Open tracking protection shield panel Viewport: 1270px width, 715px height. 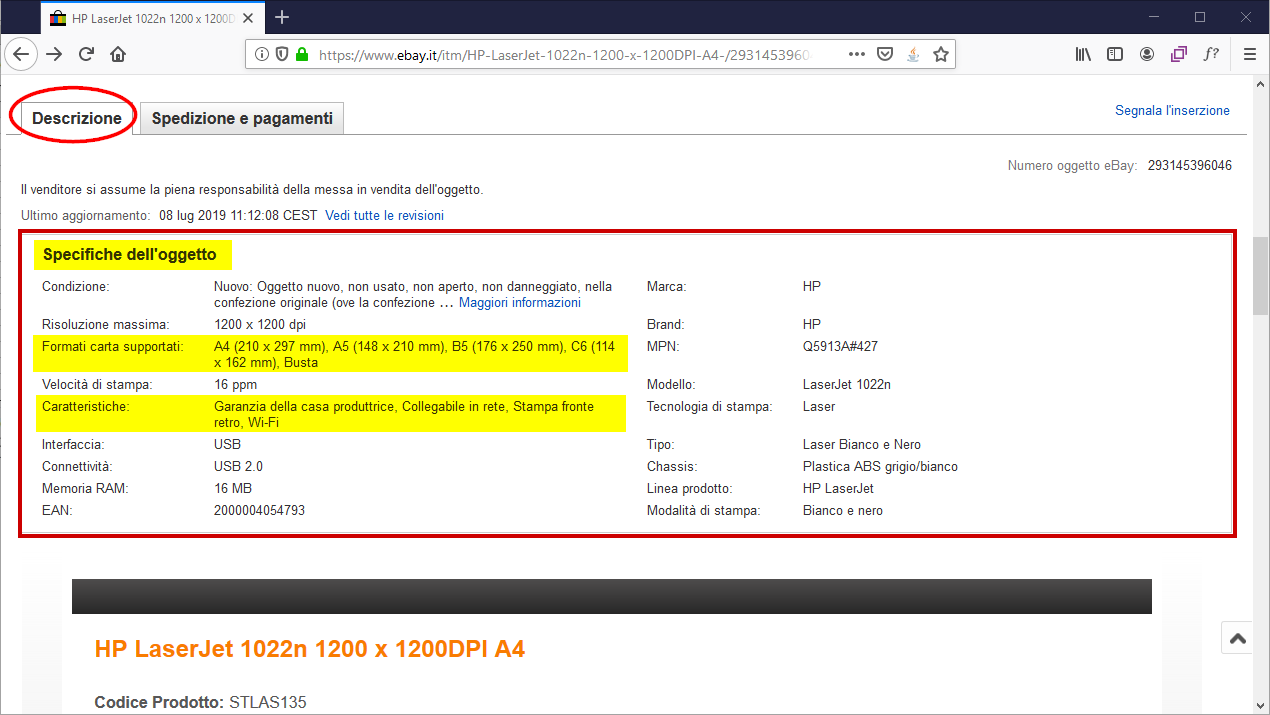(281, 55)
